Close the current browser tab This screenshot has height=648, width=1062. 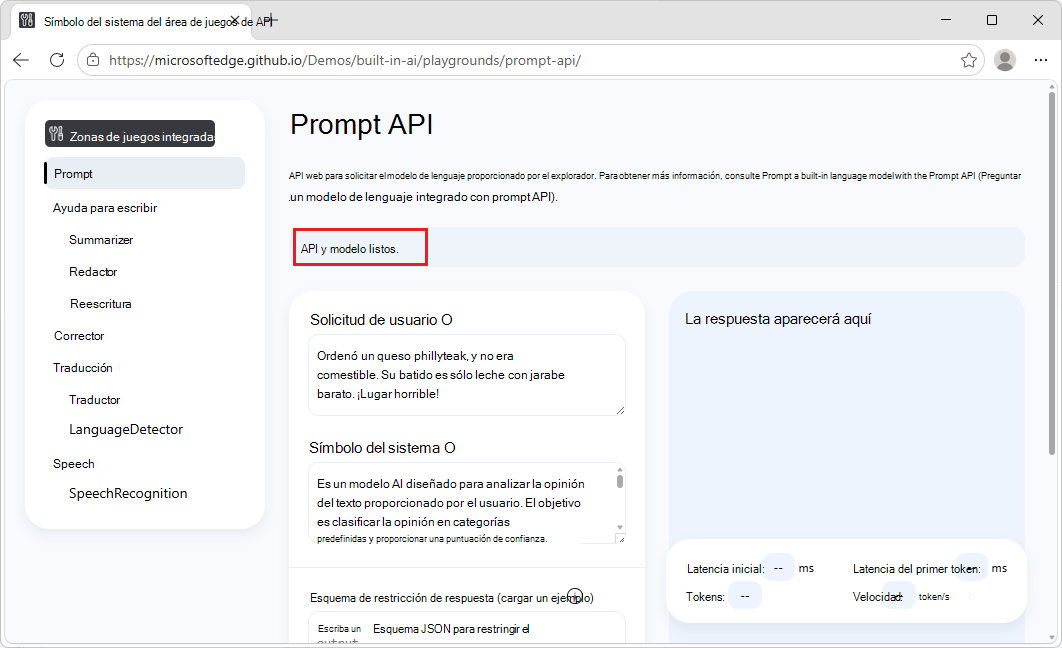click(235, 20)
